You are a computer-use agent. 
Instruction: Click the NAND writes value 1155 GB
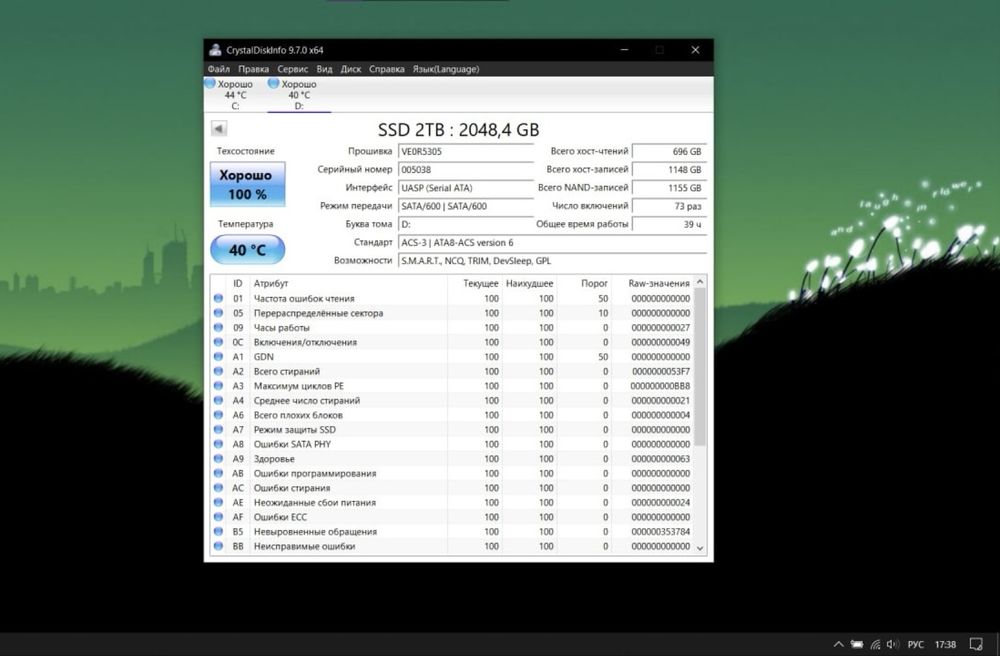click(669, 188)
